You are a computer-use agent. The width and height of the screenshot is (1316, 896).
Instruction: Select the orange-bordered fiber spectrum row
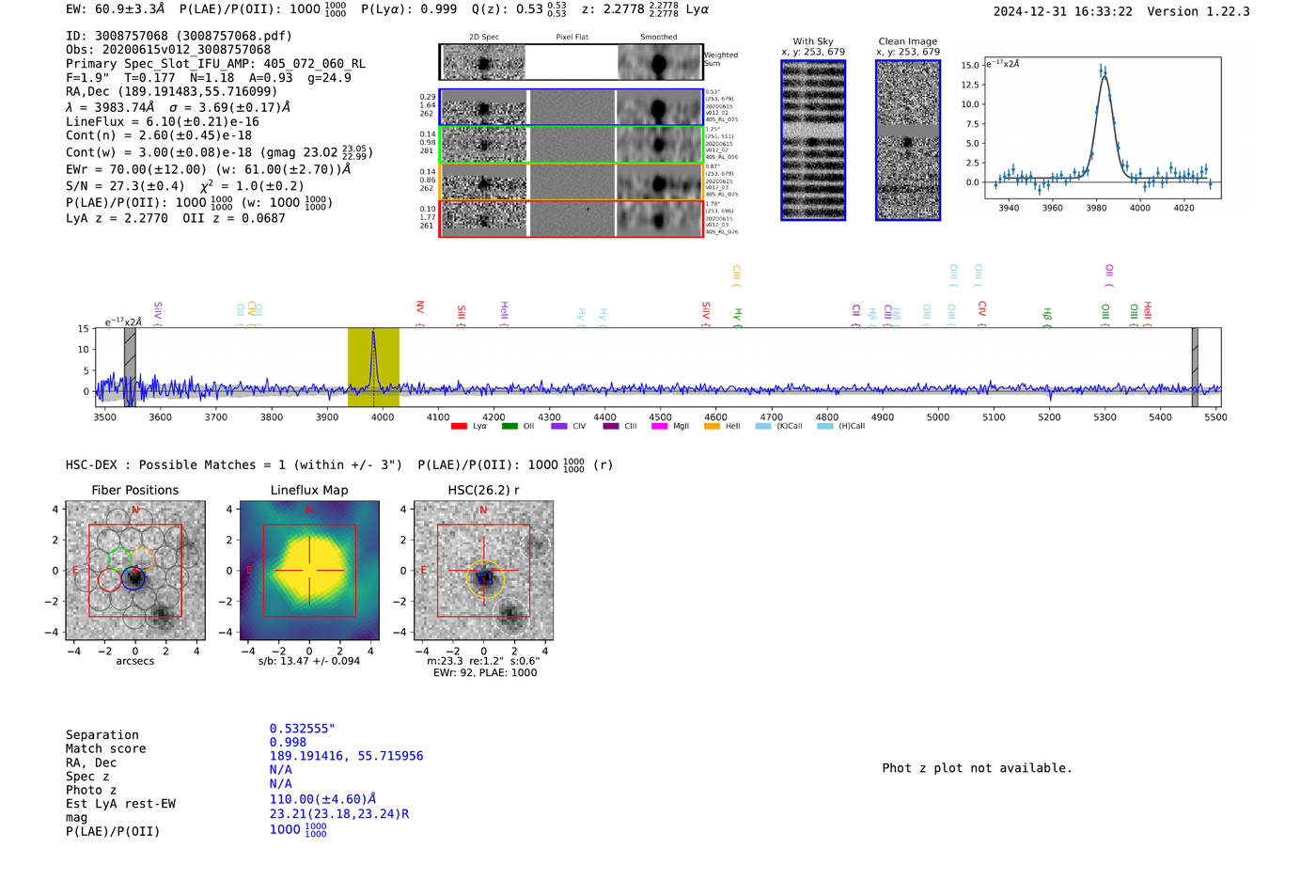pos(572,181)
